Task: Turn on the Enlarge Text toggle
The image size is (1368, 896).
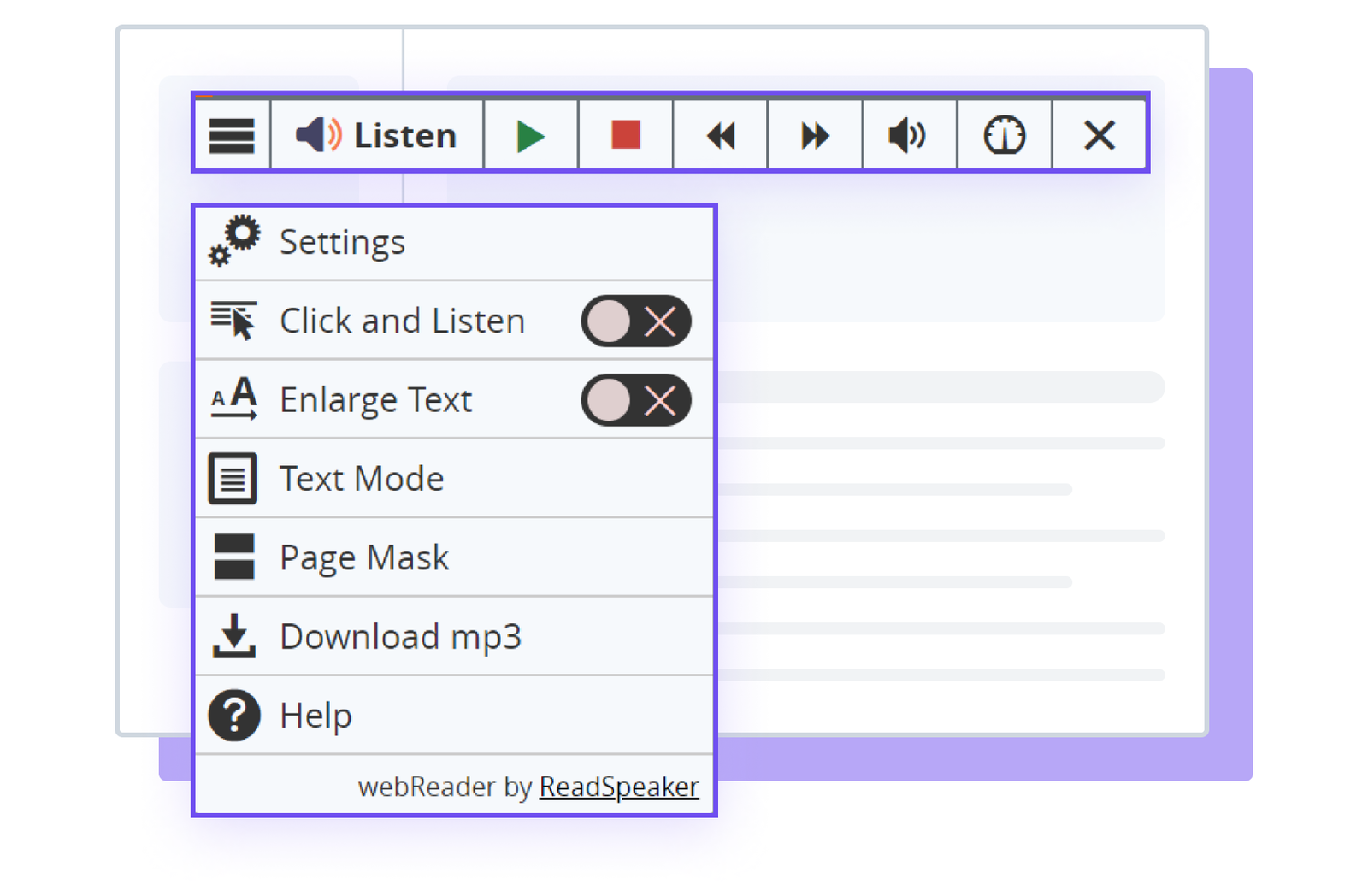Action: [x=636, y=399]
